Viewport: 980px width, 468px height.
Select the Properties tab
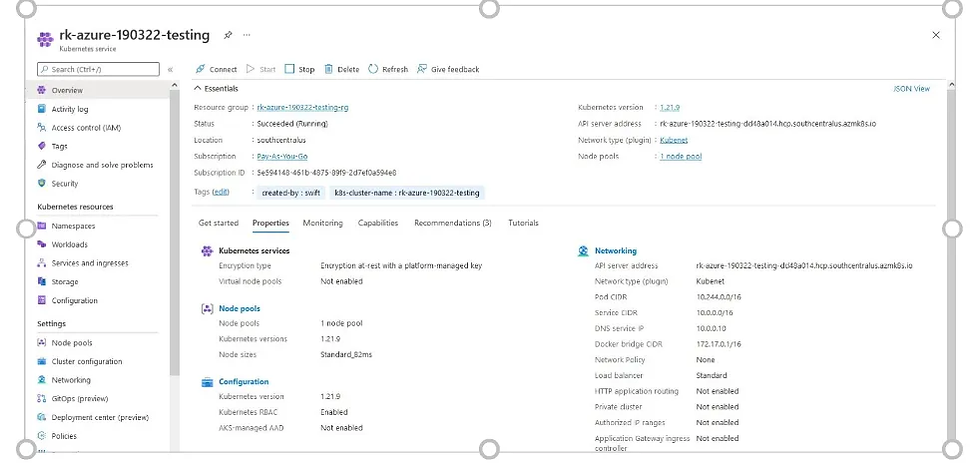[x=271, y=223]
